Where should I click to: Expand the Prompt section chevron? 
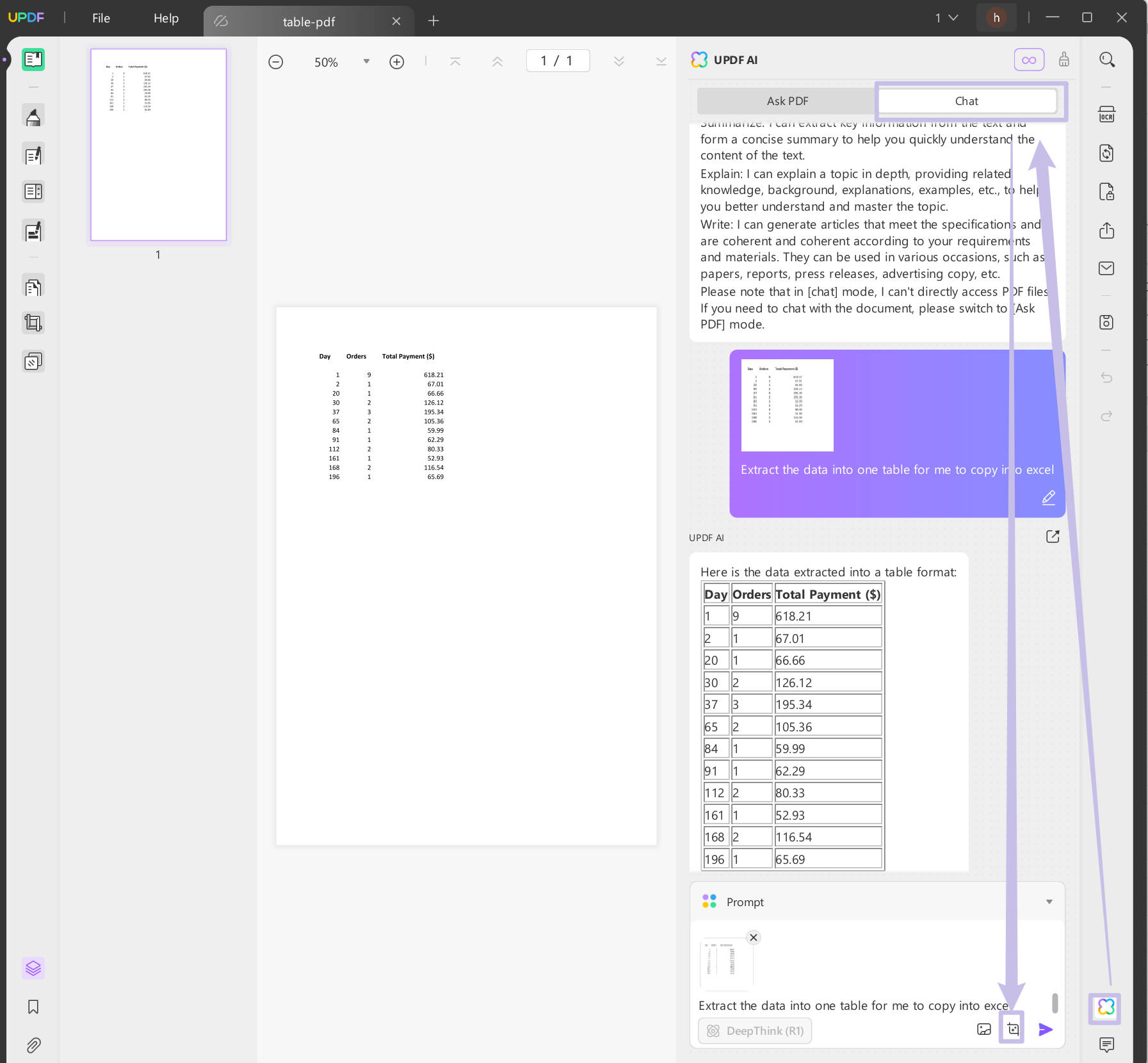pos(1048,901)
